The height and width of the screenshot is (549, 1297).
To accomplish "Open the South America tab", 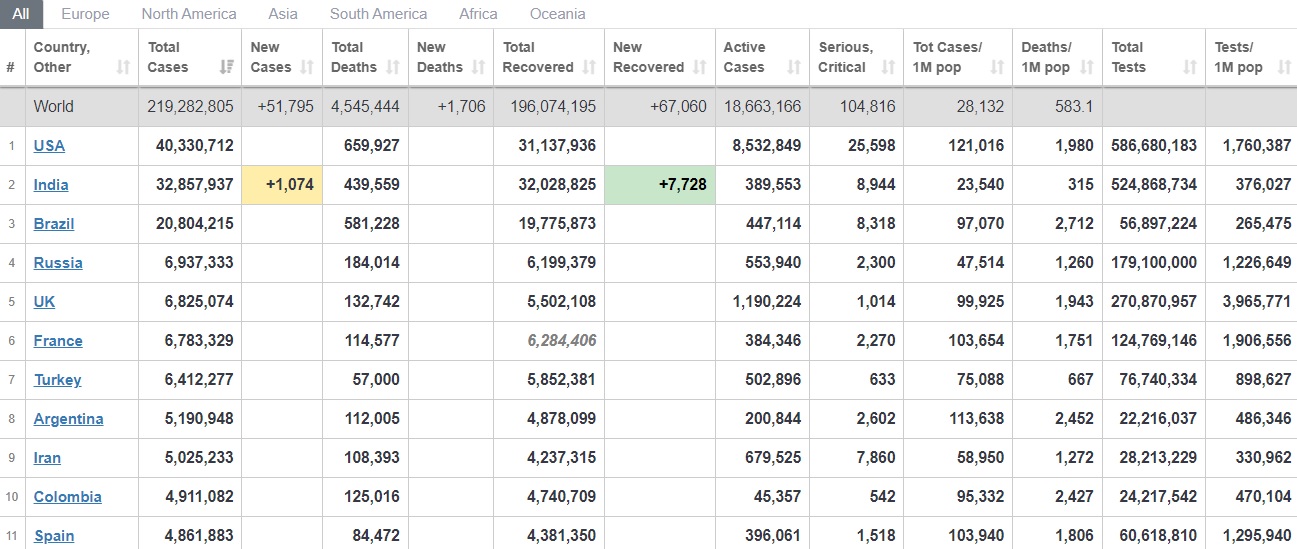I will click(x=378, y=14).
